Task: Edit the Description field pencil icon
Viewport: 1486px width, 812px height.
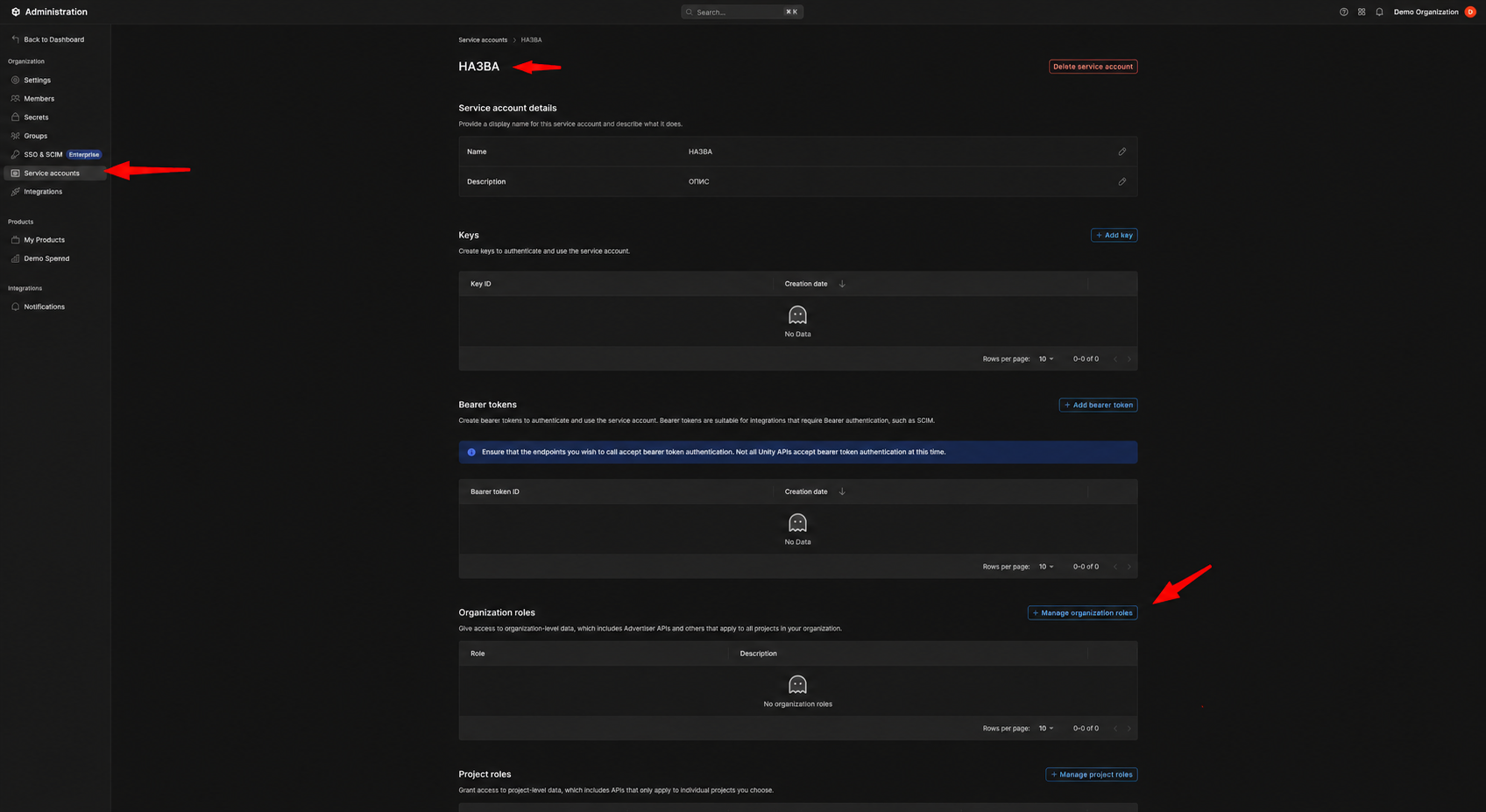Action: pos(1122,181)
